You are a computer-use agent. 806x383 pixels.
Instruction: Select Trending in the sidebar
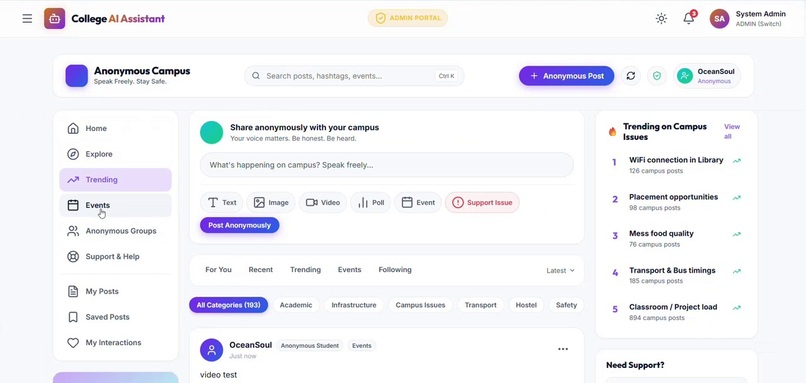(x=115, y=180)
